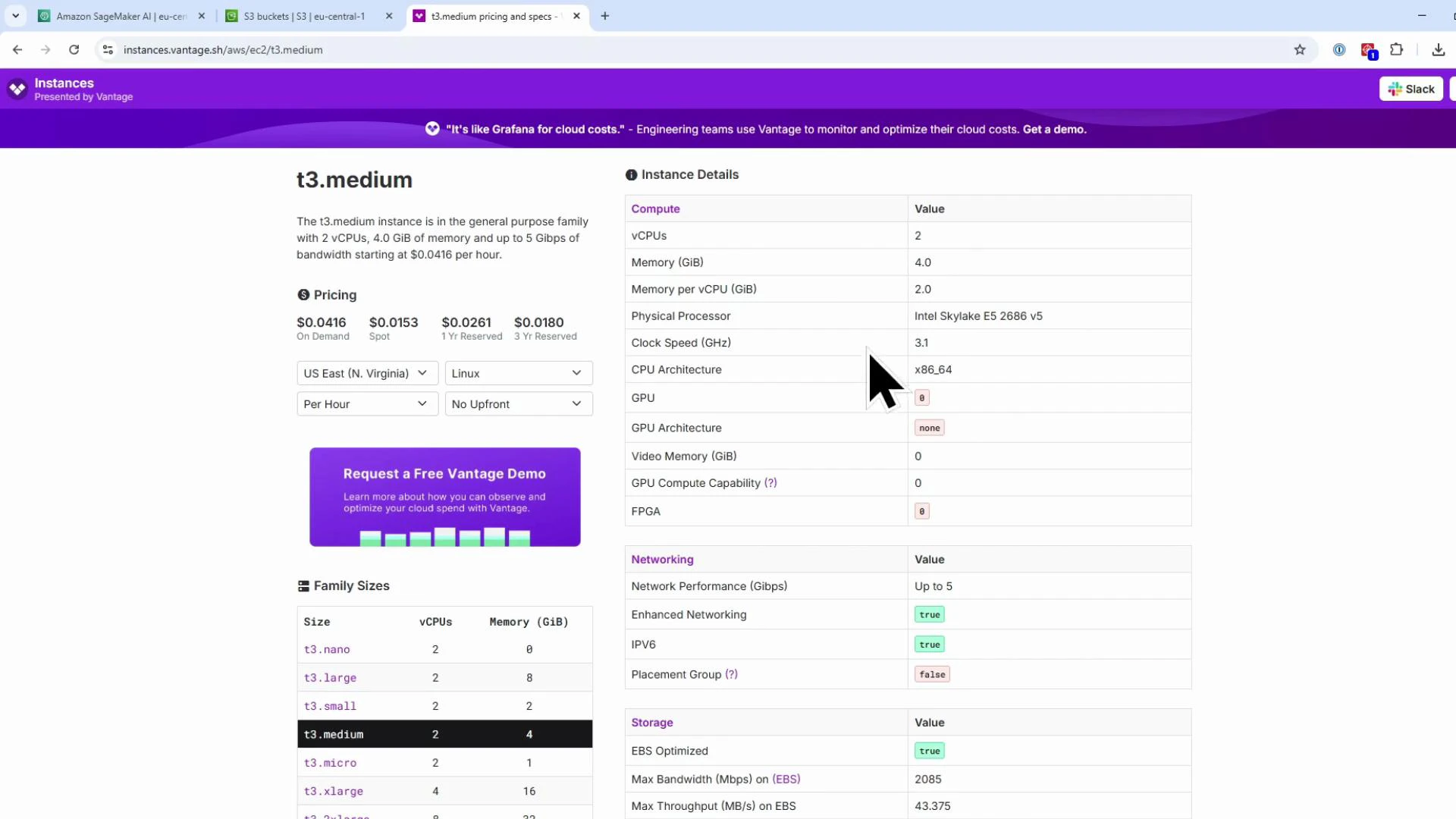
Task: Open the No Upfront payment dropdown
Action: coord(518,403)
